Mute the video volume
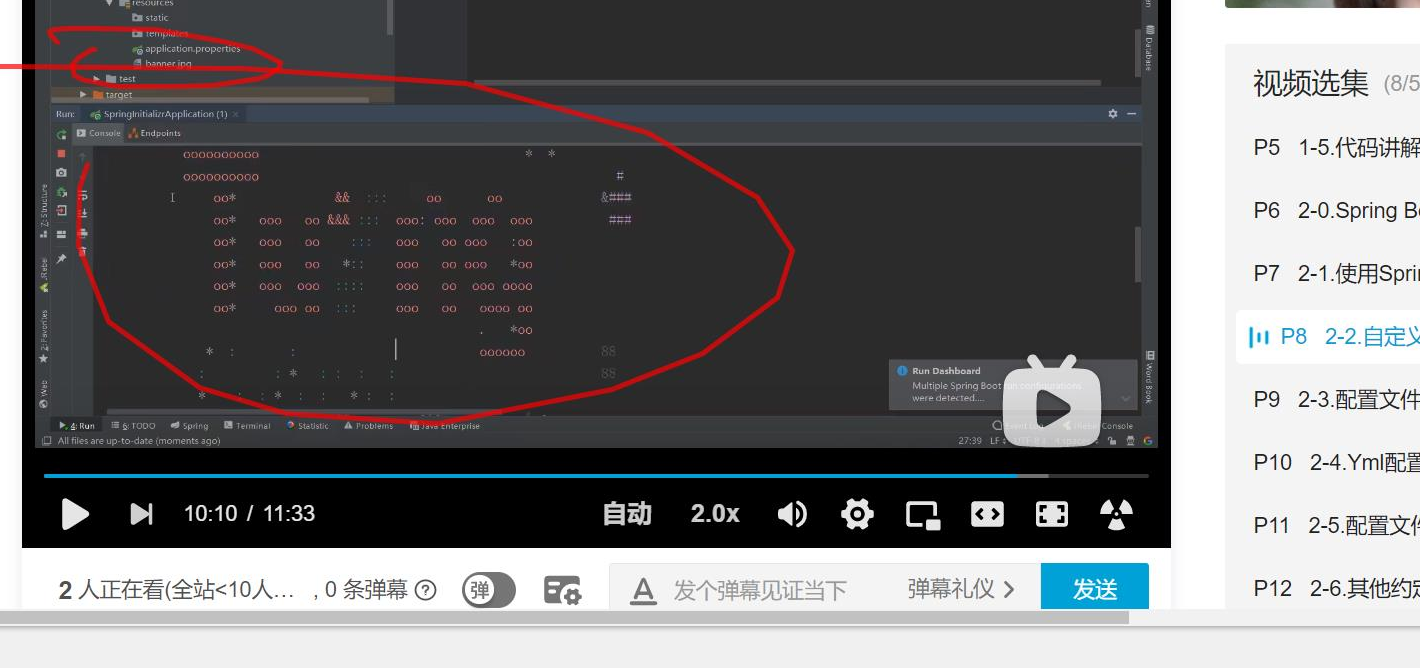1420x668 pixels. (x=792, y=514)
